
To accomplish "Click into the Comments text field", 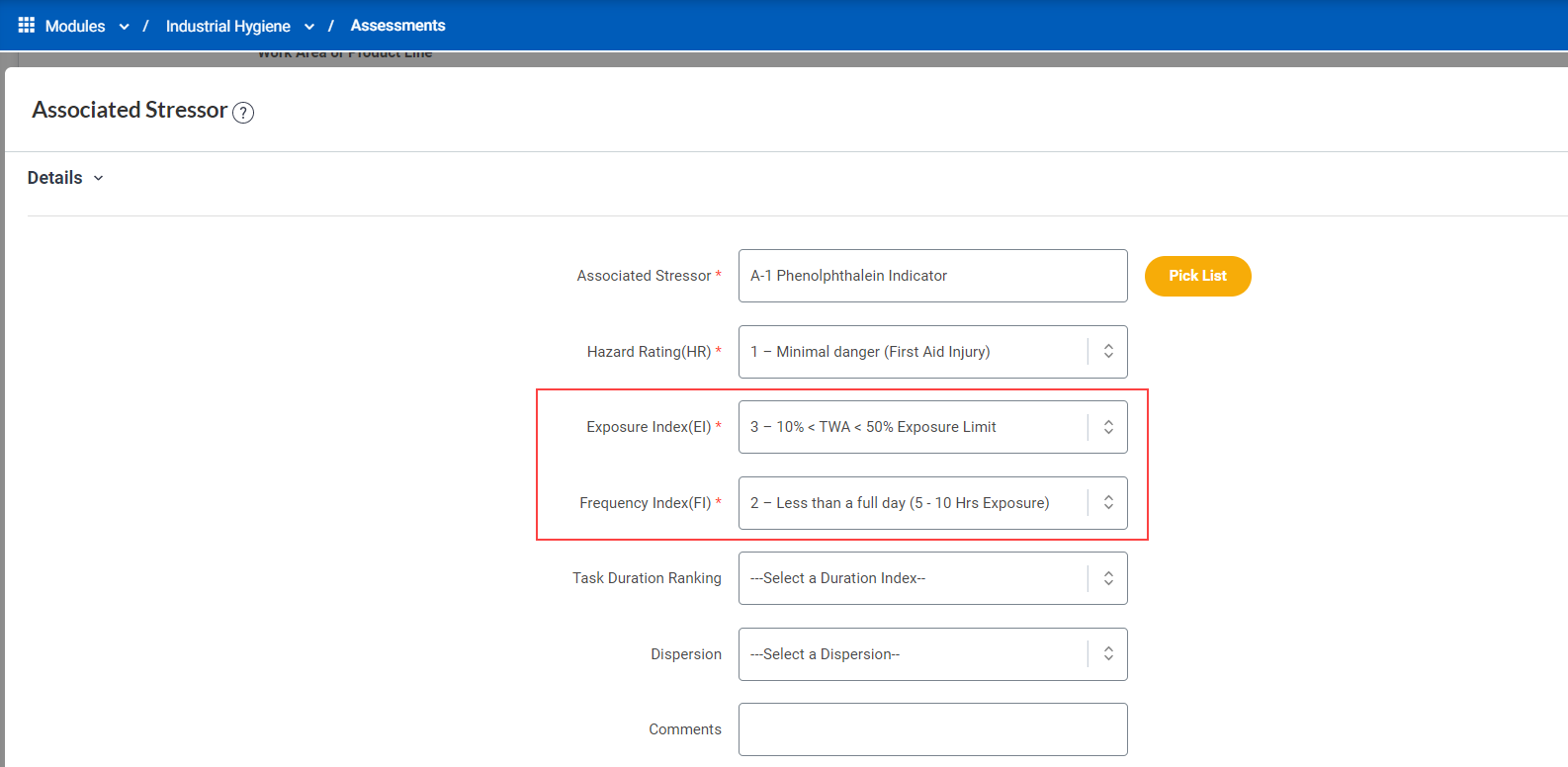I will (x=932, y=729).
